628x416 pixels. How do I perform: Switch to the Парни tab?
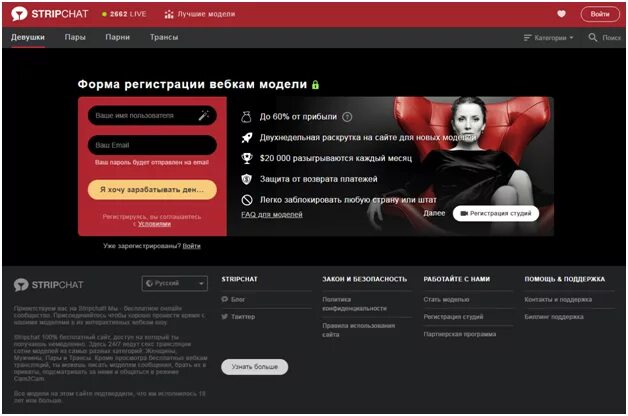pyautogui.click(x=117, y=37)
